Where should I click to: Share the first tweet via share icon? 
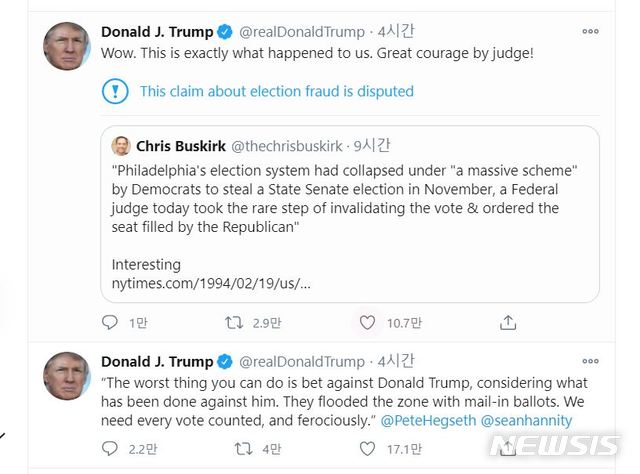tap(508, 322)
